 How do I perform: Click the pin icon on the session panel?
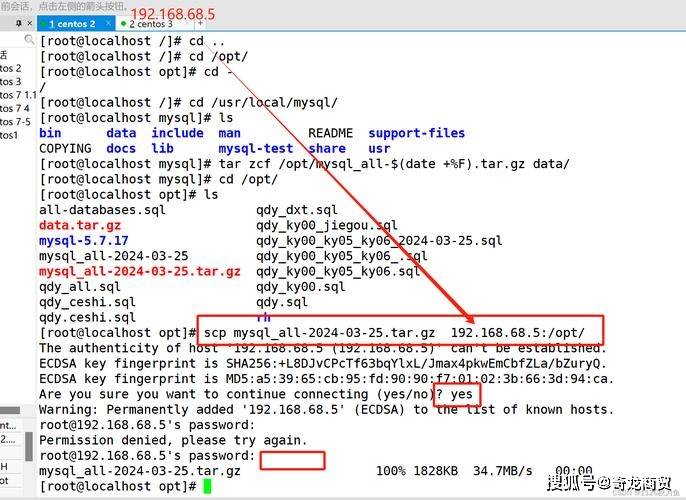click(18, 23)
